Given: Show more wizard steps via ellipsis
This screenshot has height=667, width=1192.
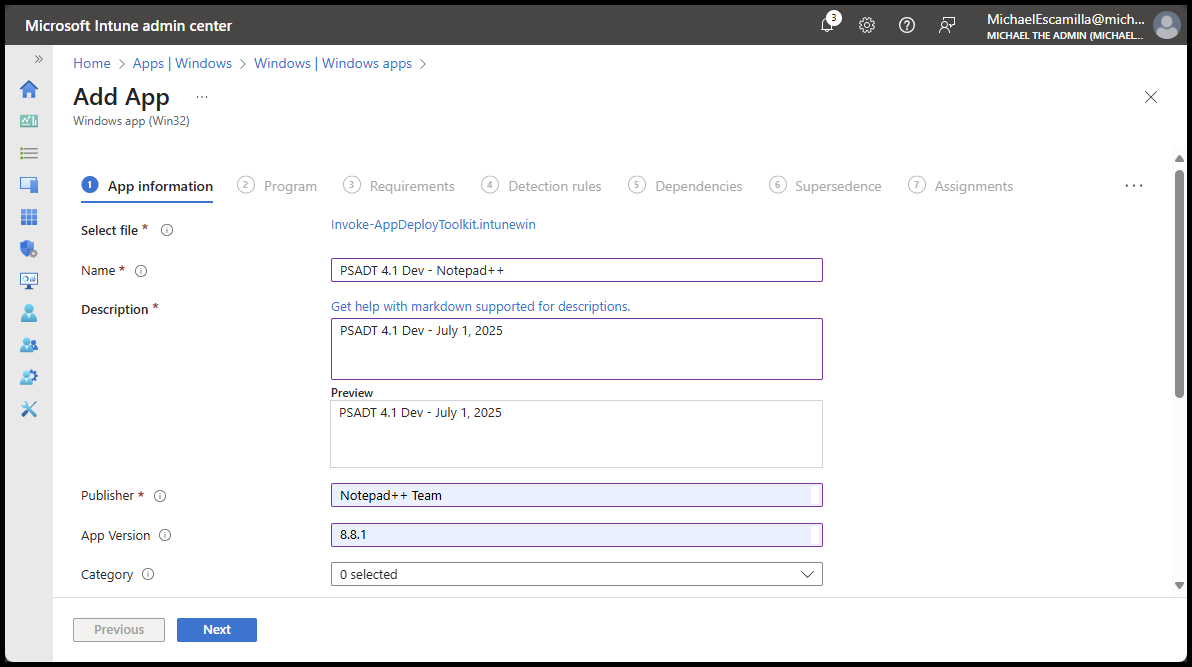Looking at the screenshot, I should click(x=1133, y=186).
